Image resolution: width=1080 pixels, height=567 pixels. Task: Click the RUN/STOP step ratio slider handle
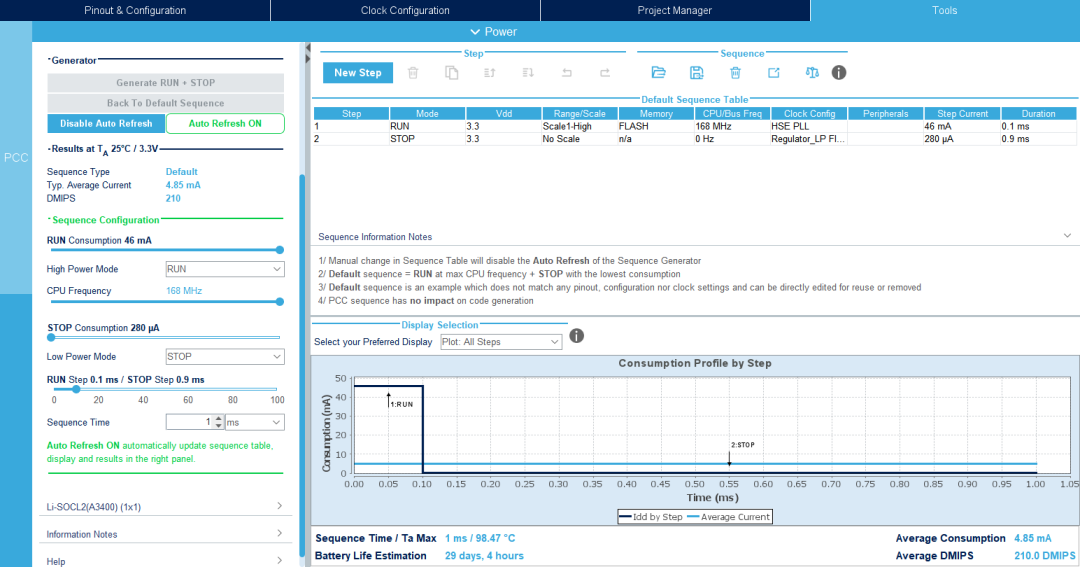(76, 389)
